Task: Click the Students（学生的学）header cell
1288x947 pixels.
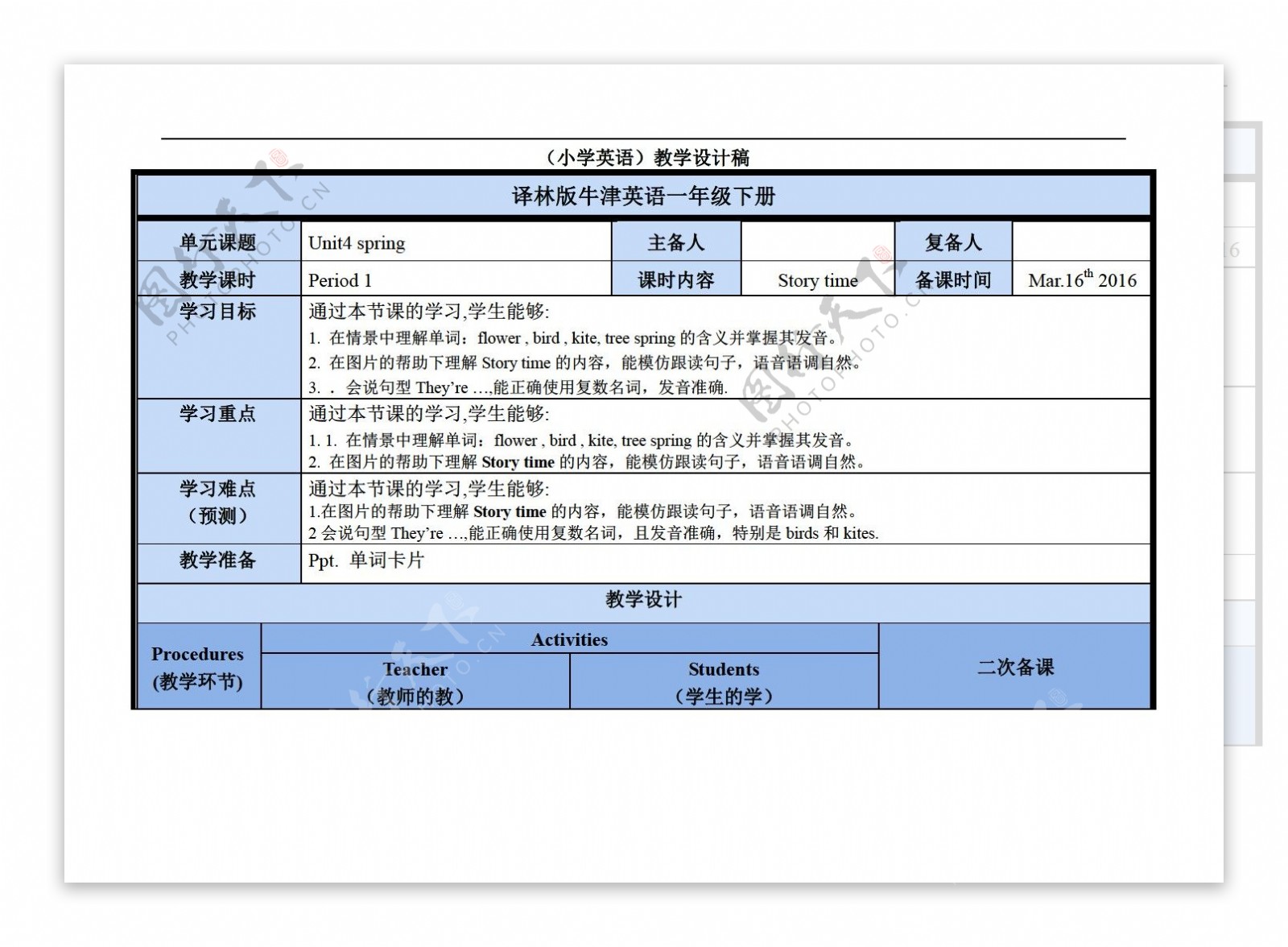Action: 724,682
